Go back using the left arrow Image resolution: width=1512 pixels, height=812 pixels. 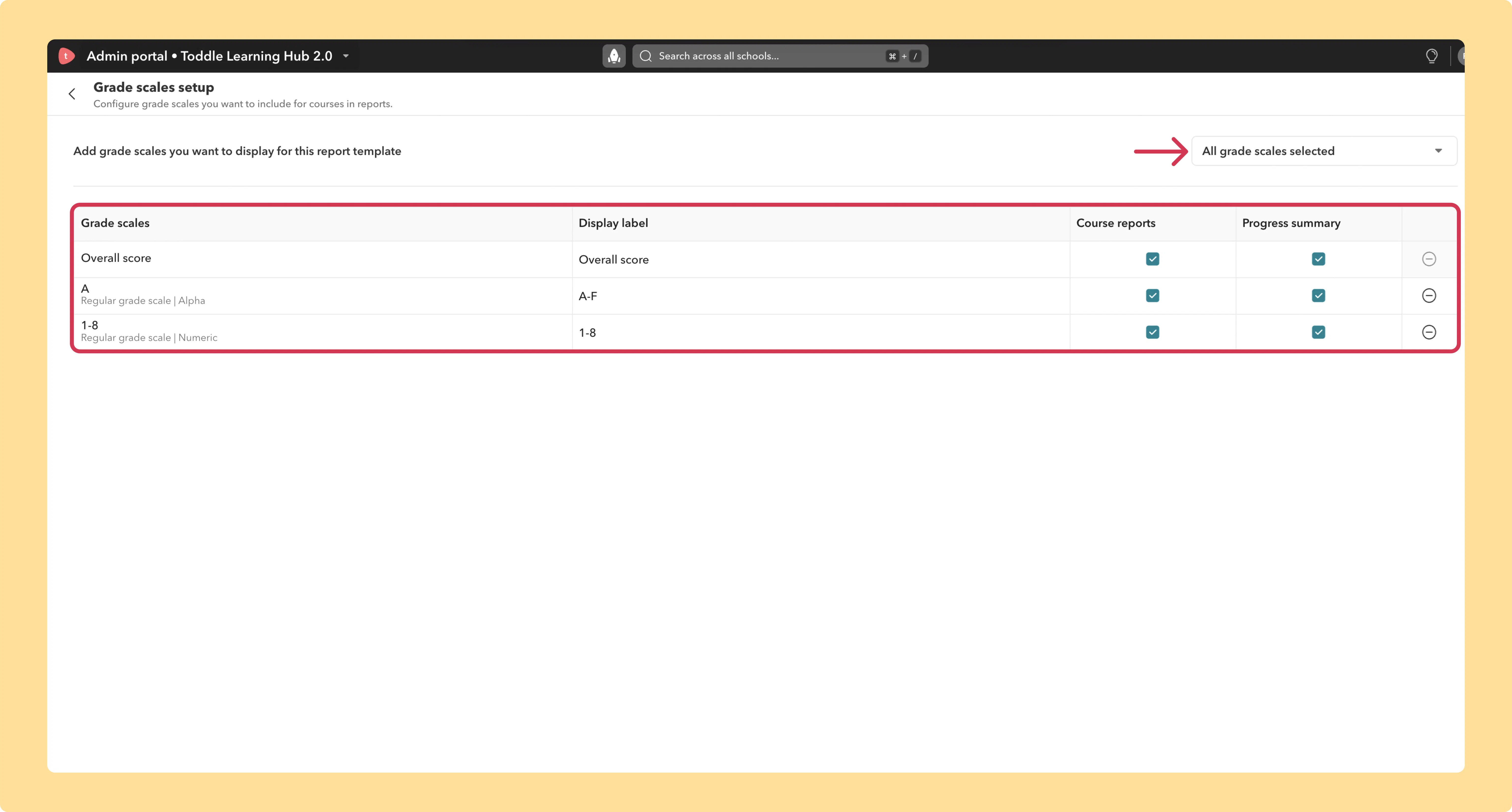pyautogui.click(x=72, y=94)
